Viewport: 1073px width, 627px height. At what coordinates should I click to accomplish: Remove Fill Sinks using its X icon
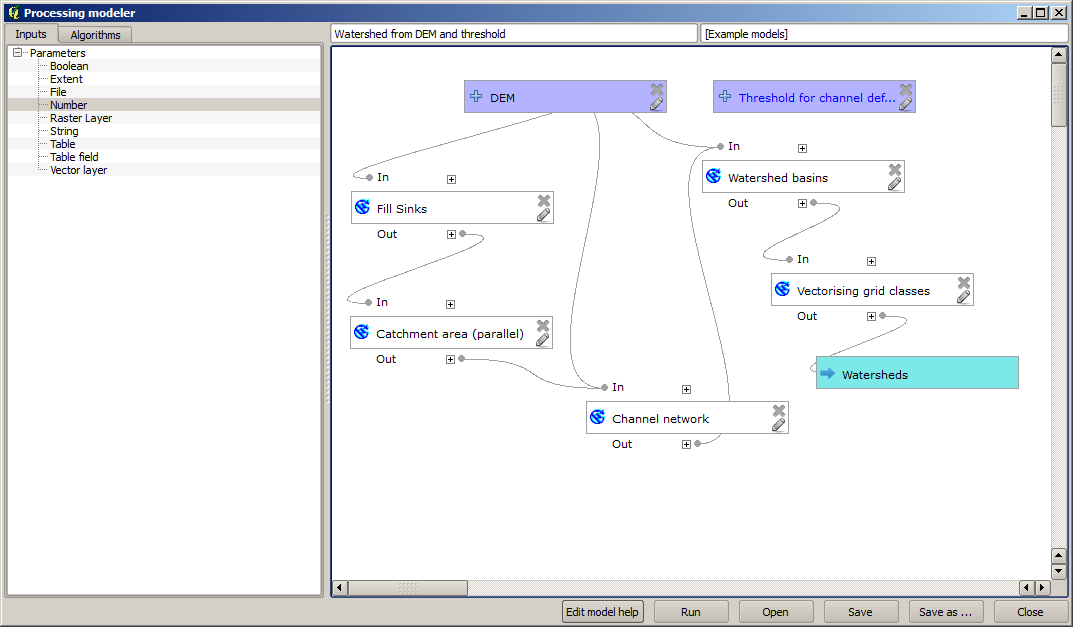click(545, 199)
